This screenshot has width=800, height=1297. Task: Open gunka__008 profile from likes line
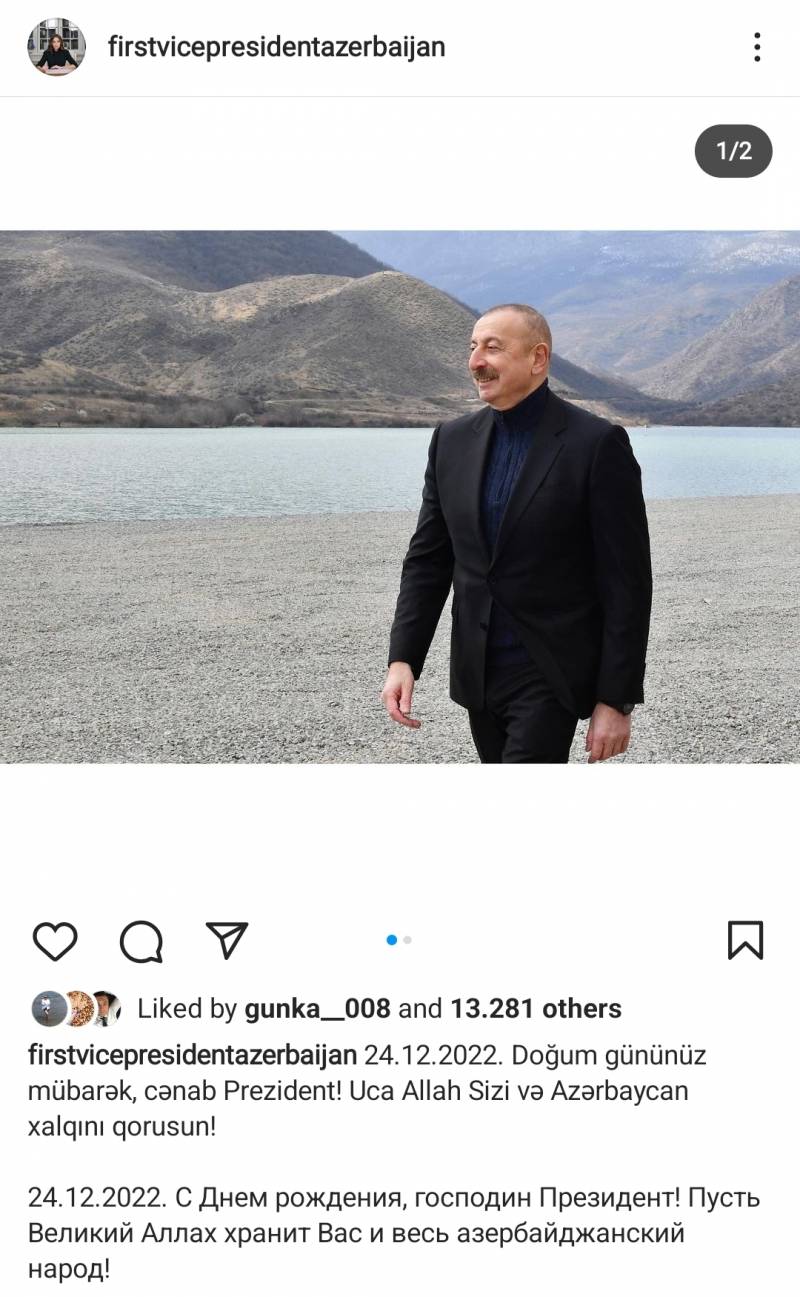(x=317, y=1009)
